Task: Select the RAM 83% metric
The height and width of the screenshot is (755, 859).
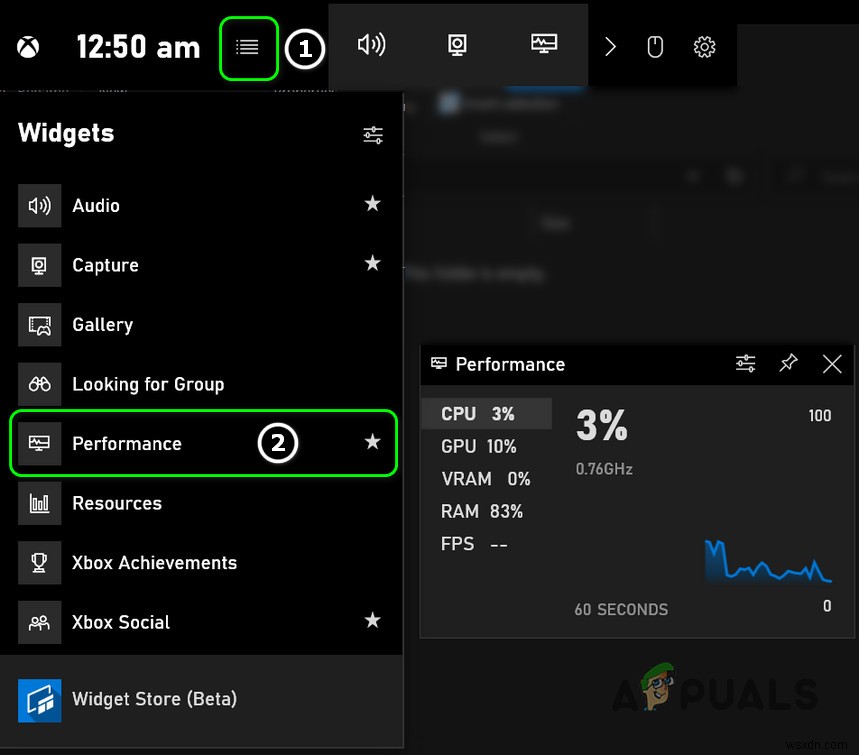Action: [482, 511]
